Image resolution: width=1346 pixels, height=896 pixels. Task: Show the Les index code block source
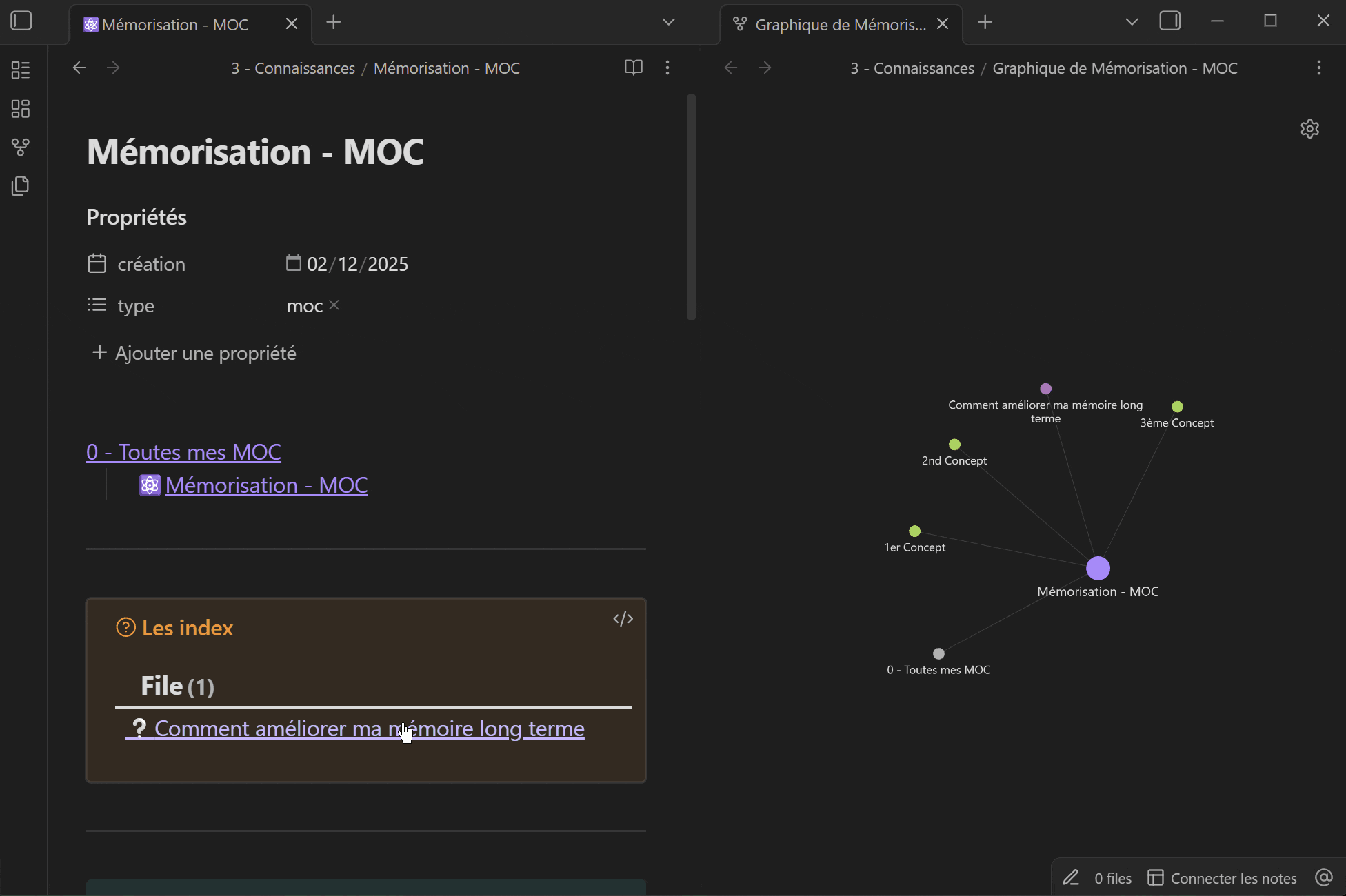623,619
